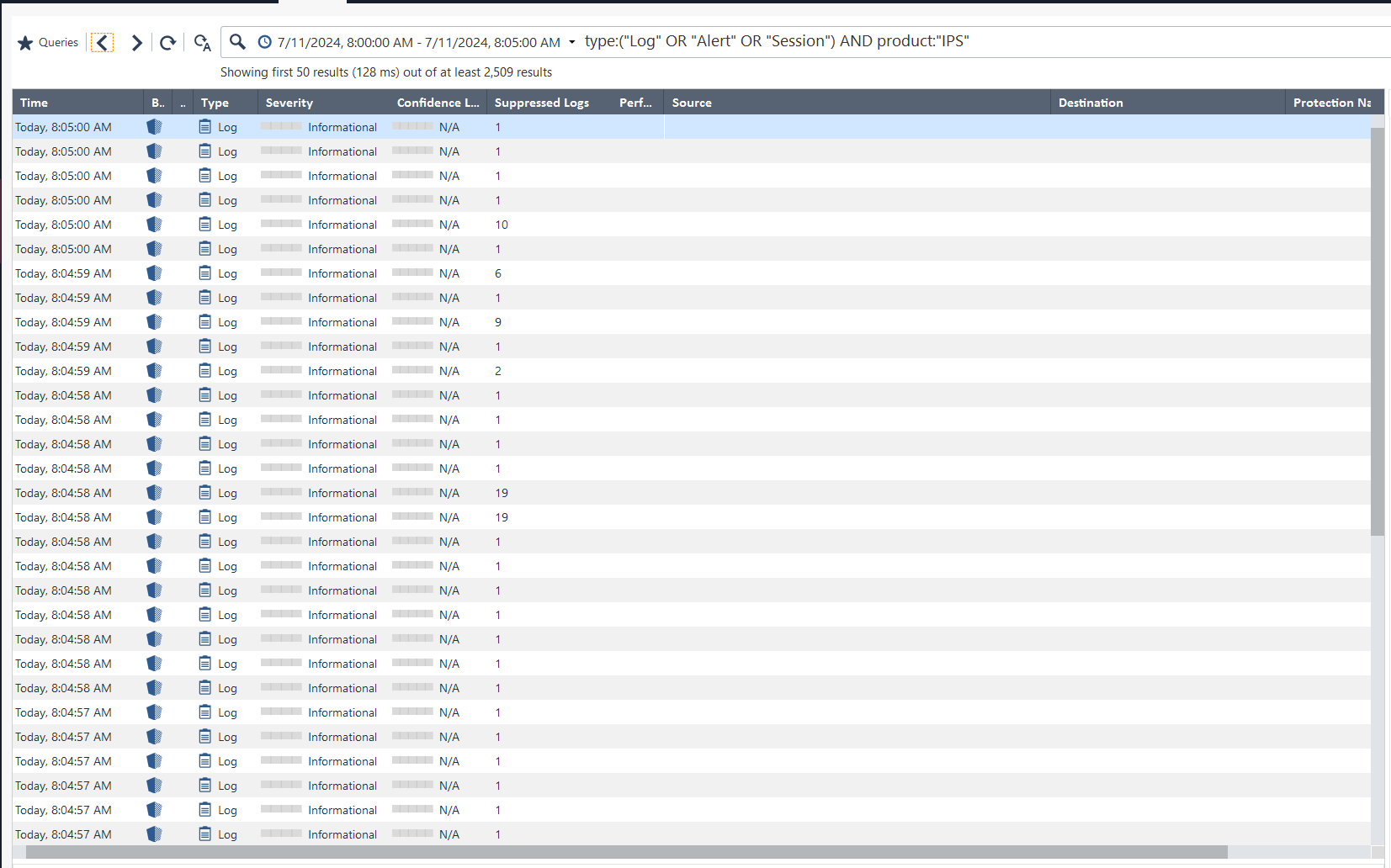Open the Queries favorites star
1391x868 pixels.
[x=25, y=43]
